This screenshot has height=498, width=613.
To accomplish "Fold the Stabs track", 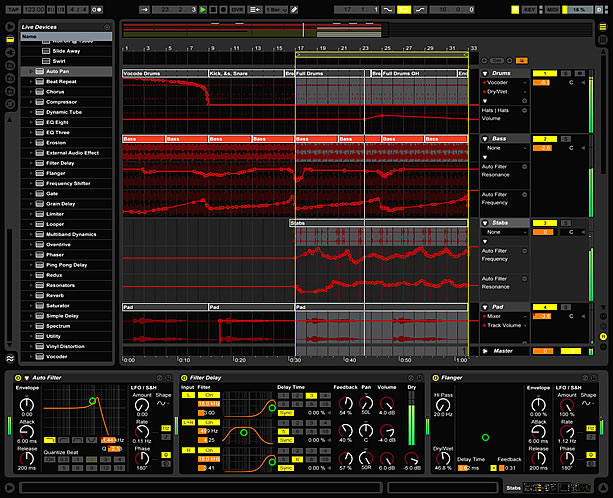I will pos(485,223).
